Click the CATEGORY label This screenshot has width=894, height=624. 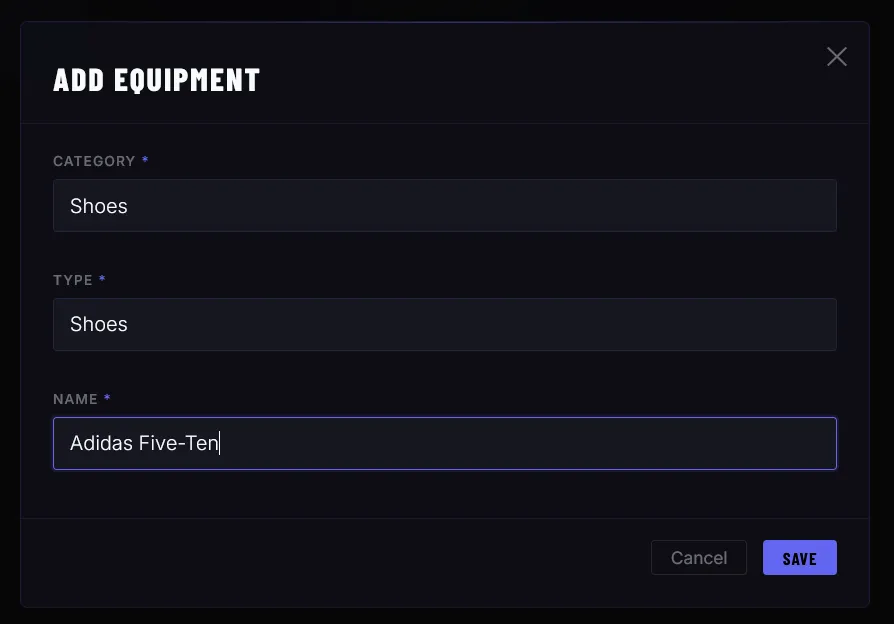[x=92, y=161]
